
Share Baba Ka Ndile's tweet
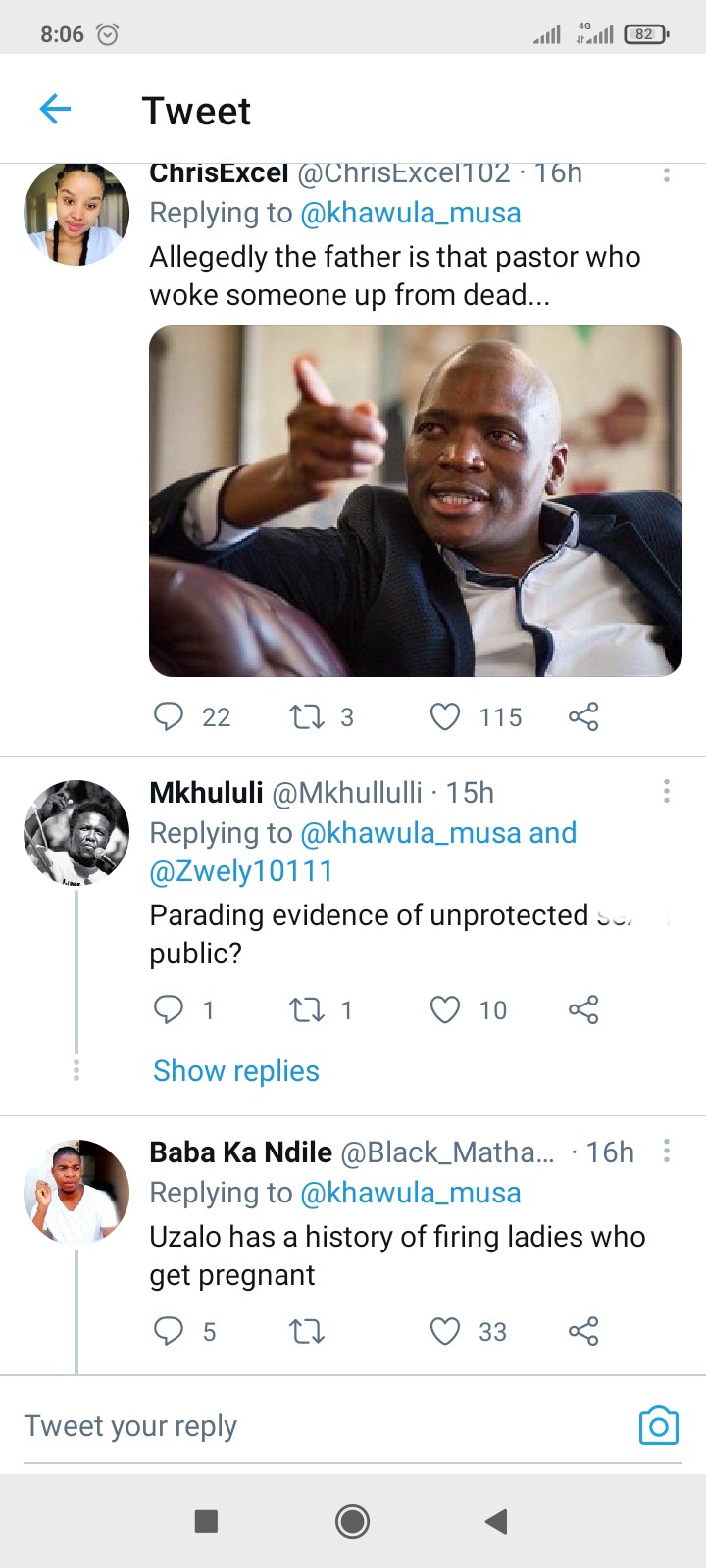point(583,1331)
